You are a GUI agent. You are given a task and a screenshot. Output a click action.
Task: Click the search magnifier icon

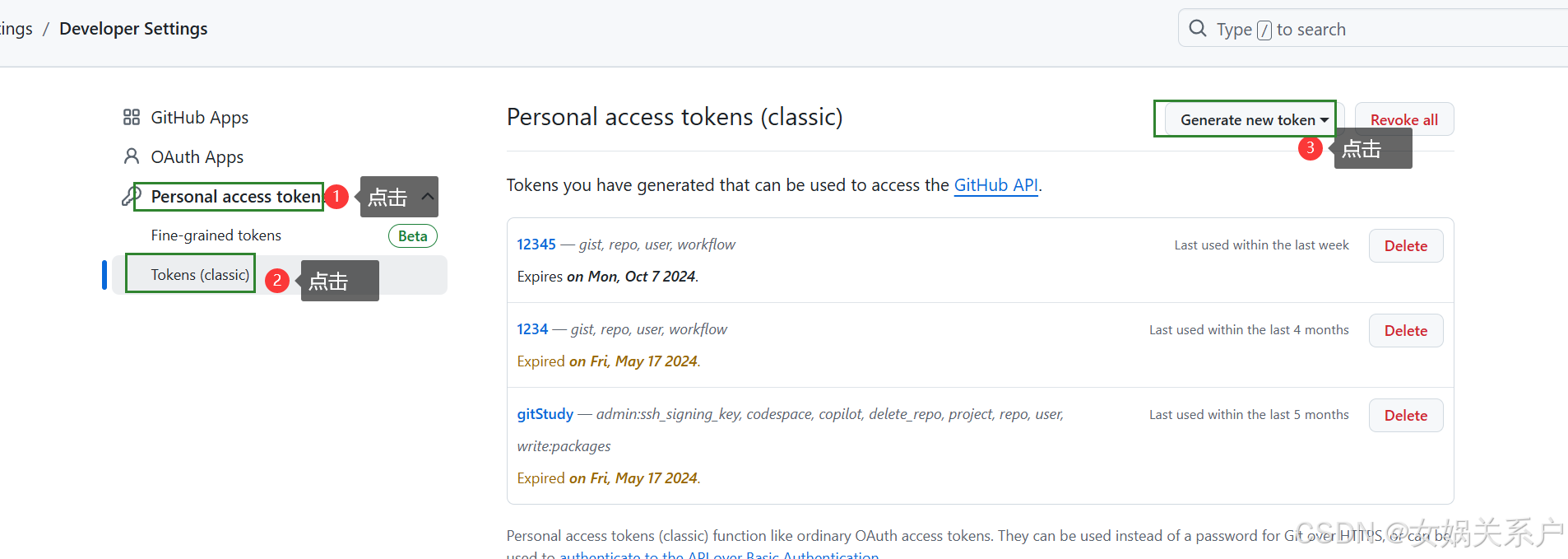(1198, 27)
